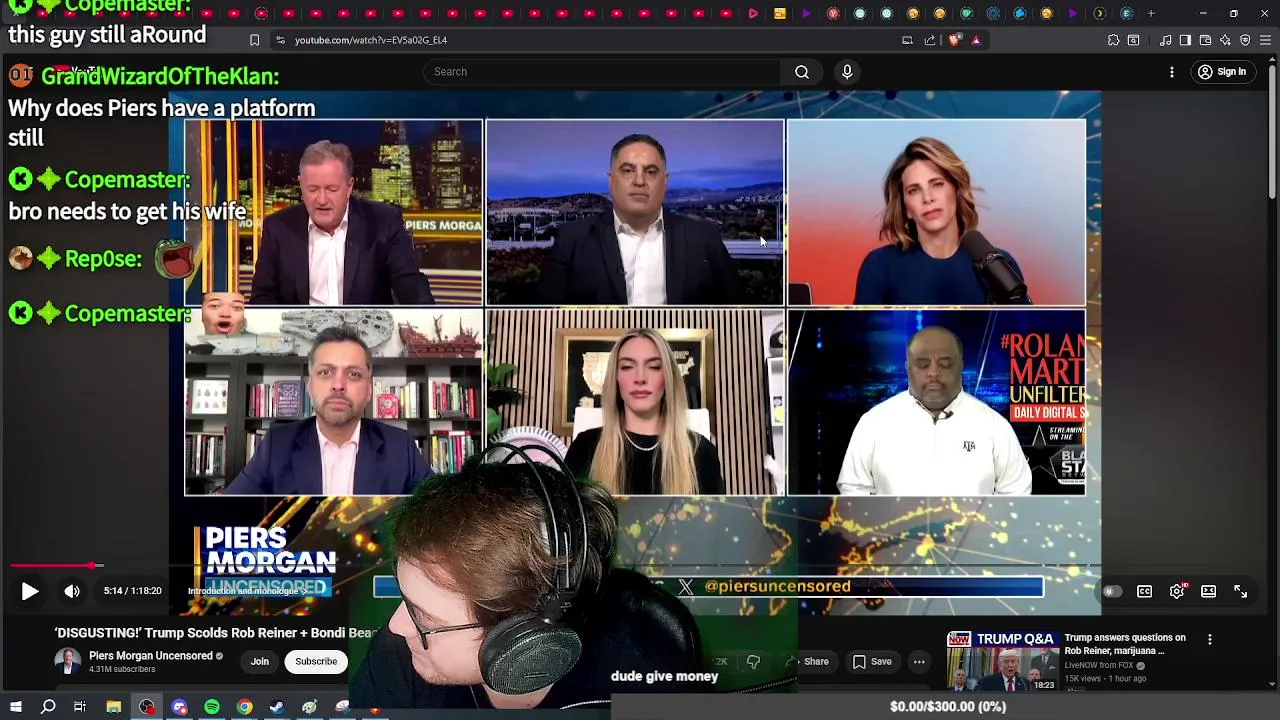1280x720 pixels.
Task: Toggle autoplay switch in player controls
Action: tap(1111, 591)
